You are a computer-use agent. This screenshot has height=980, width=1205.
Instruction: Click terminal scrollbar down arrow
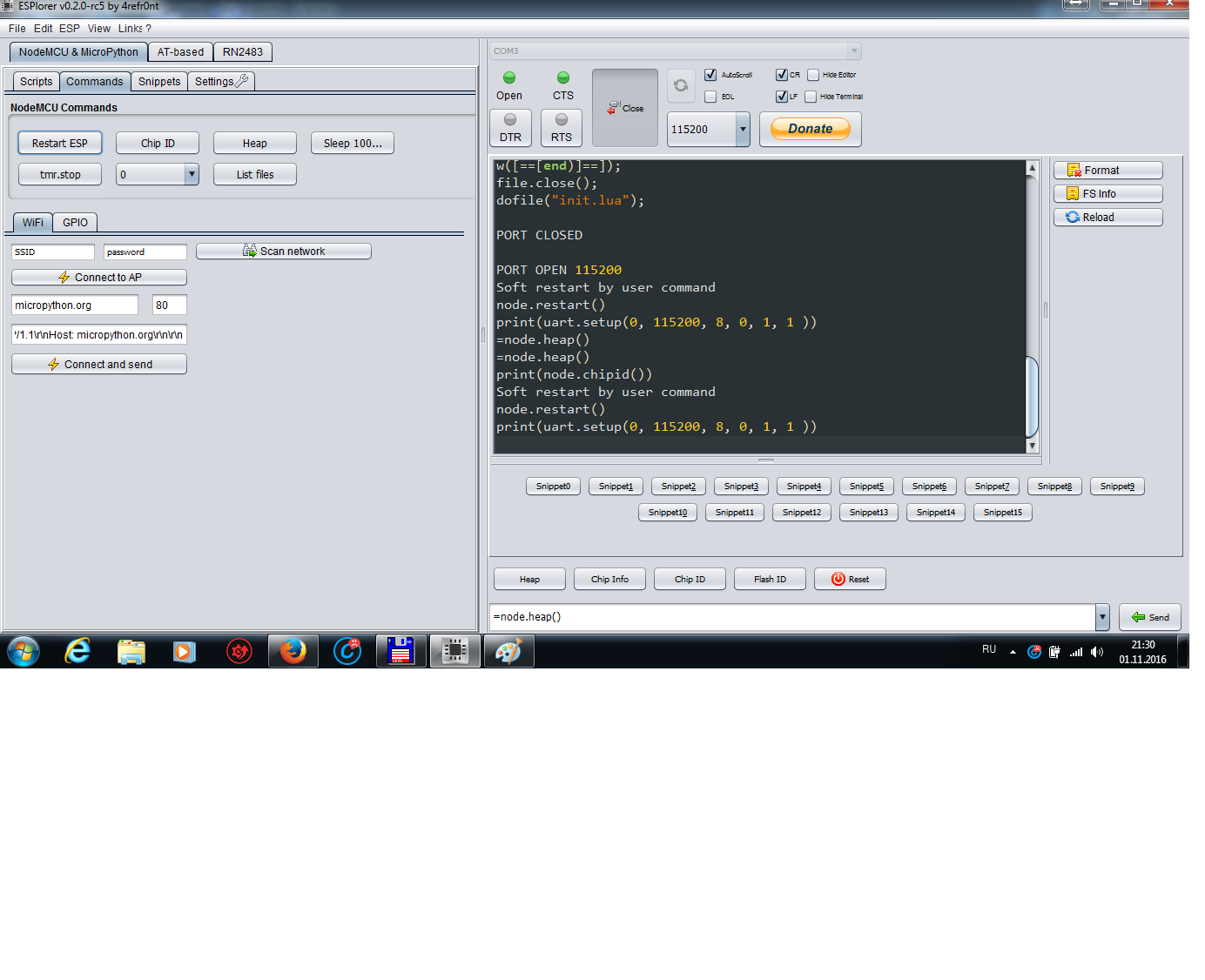coord(1033,446)
